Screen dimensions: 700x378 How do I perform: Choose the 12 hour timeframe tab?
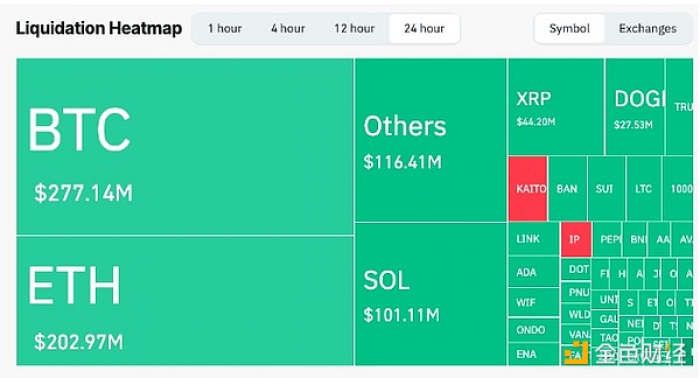(x=354, y=29)
